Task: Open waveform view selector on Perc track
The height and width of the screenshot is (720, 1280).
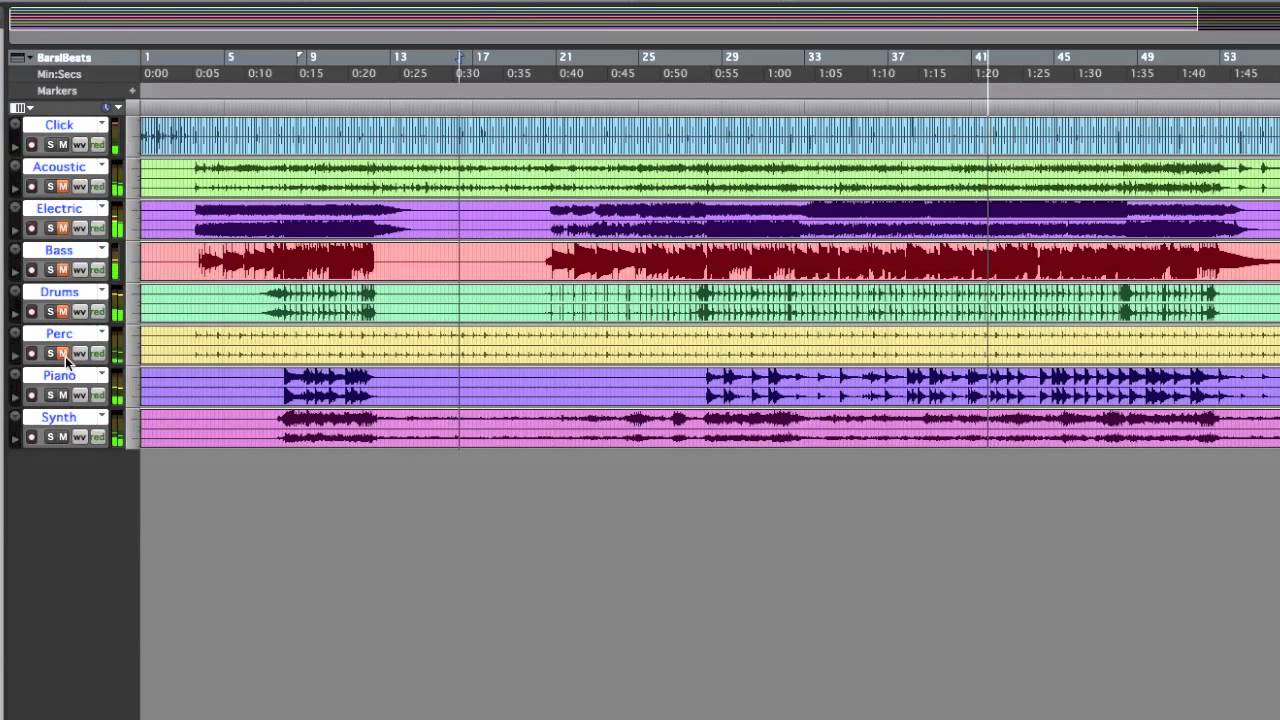Action: (79, 353)
